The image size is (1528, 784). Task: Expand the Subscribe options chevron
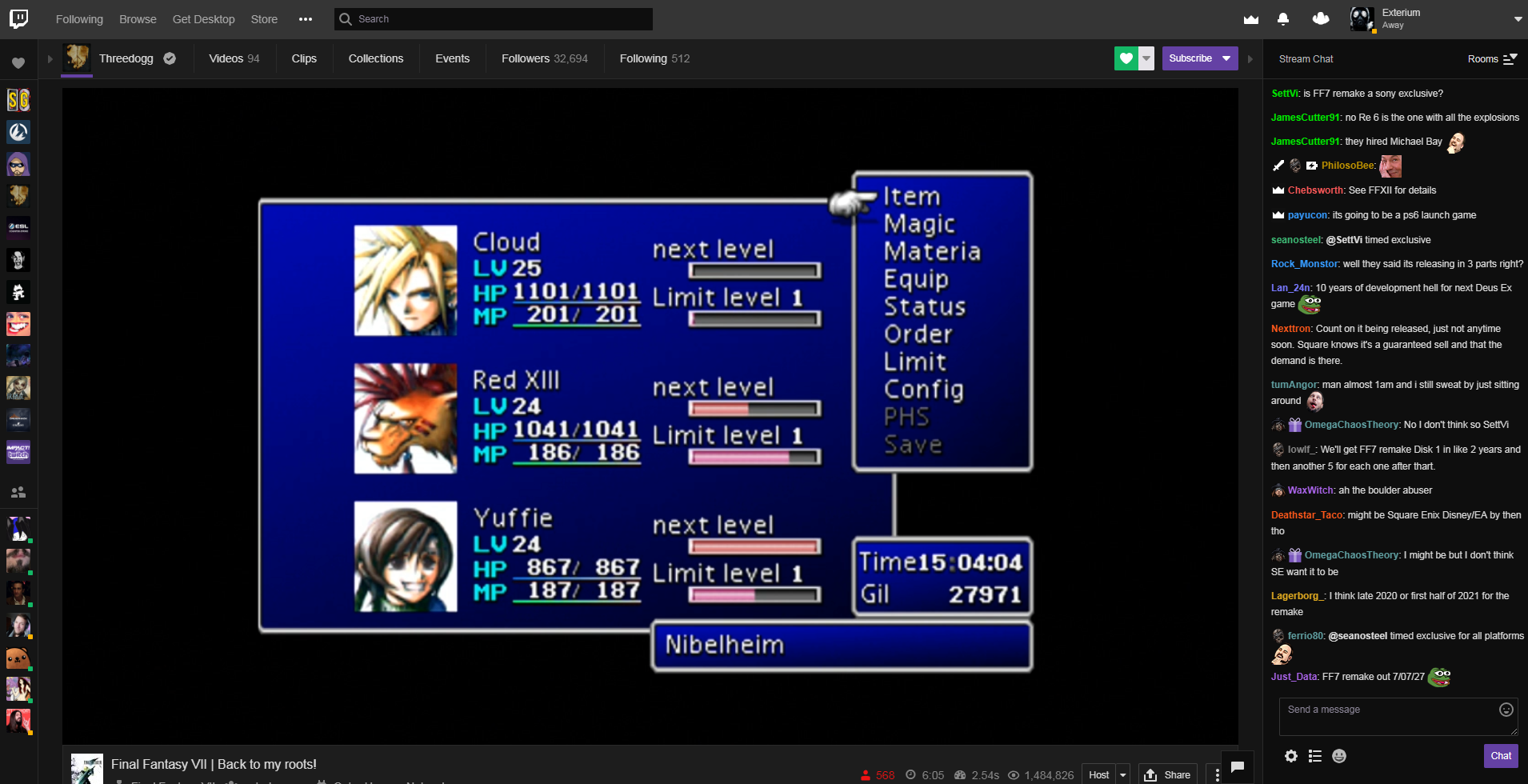pyautogui.click(x=1225, y=58)
